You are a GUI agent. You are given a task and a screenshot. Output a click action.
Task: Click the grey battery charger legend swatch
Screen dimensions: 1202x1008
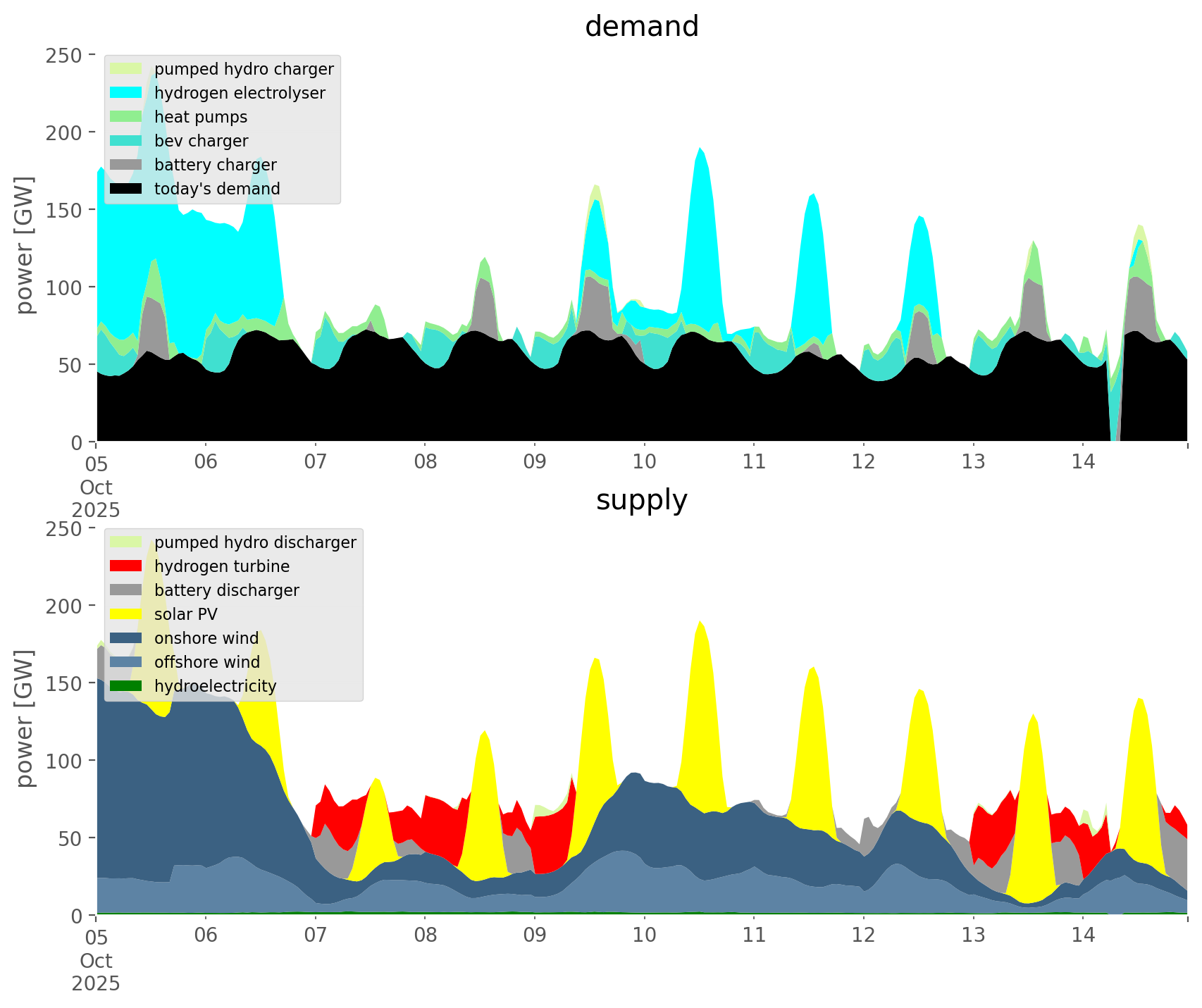click(127, 165)
